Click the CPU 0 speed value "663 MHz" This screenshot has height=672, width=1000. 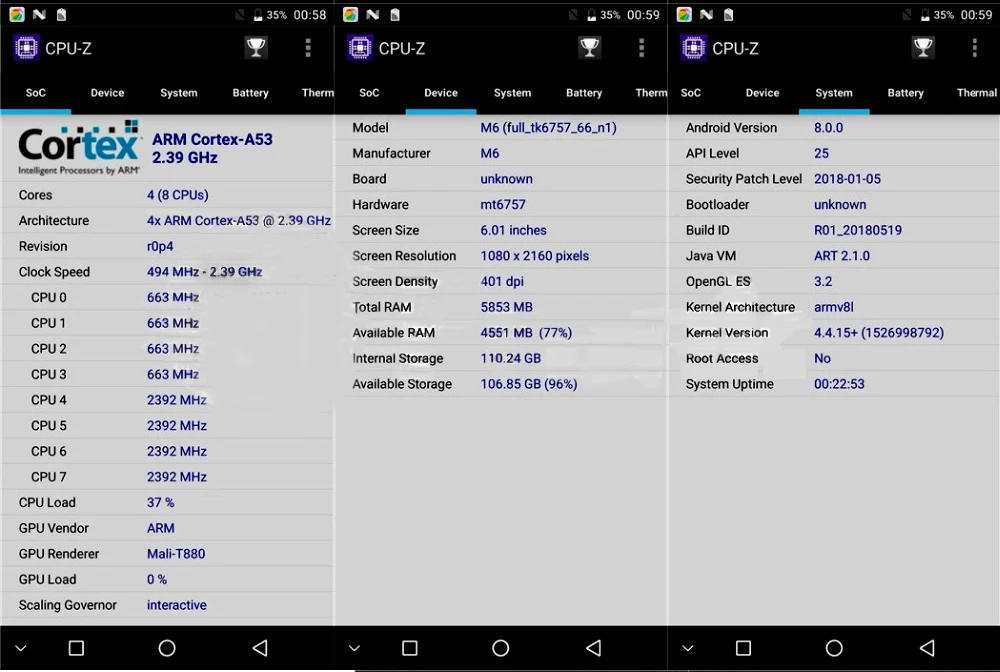click(x=173, y=298)
